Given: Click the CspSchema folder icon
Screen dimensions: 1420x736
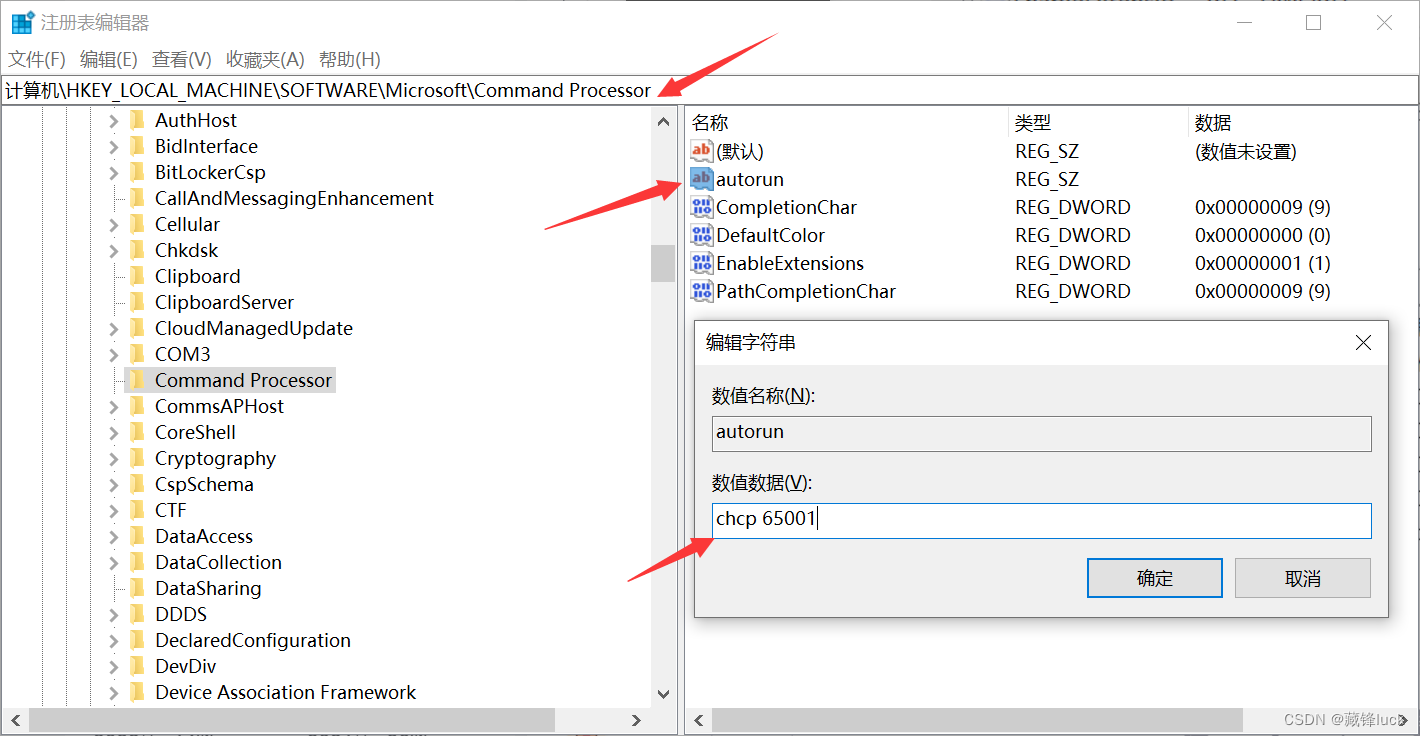Looking at the screenshot, I should click(138, 484).
